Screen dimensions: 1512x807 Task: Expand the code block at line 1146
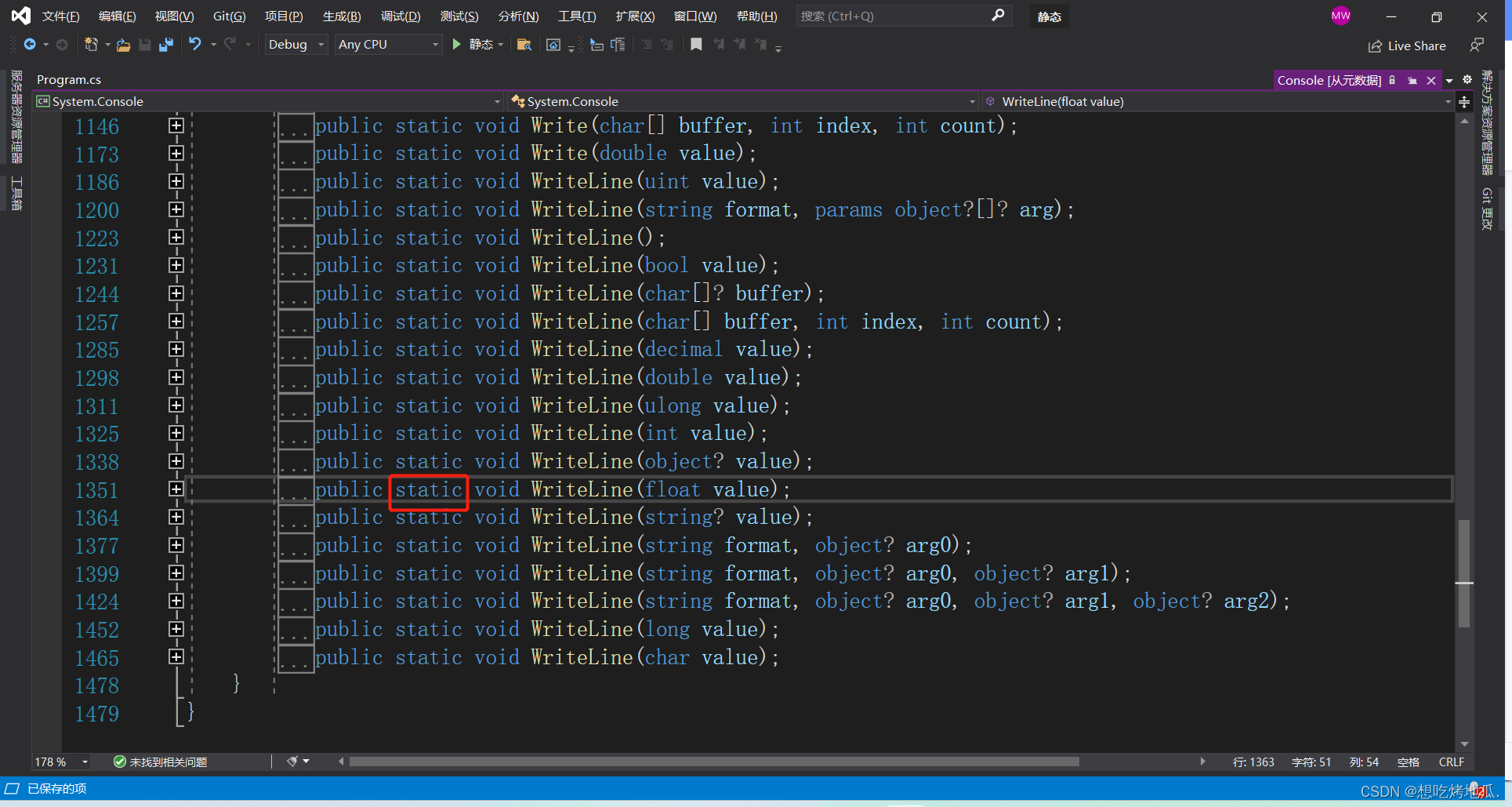pyautogui.click(x=176, y=125)
